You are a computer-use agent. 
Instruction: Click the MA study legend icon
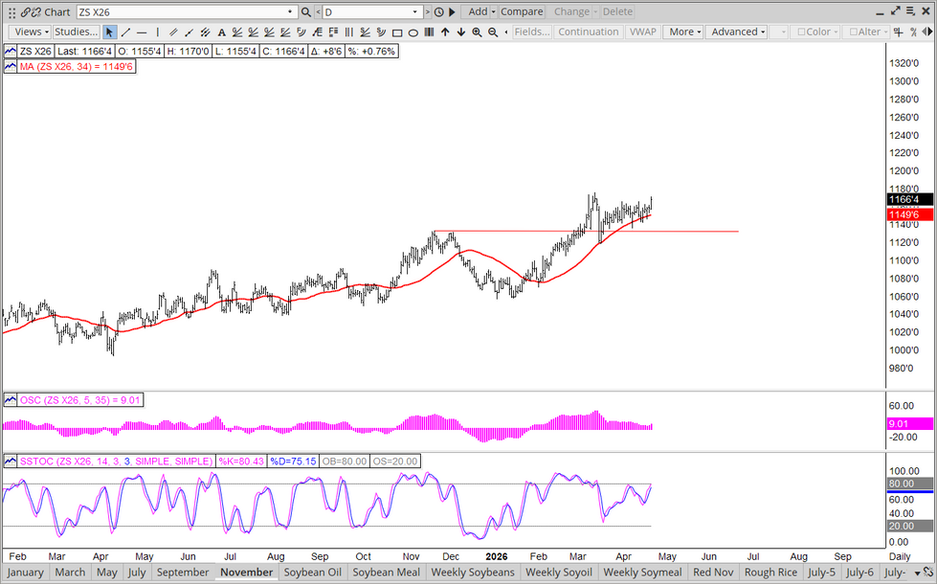coord(10,66)
